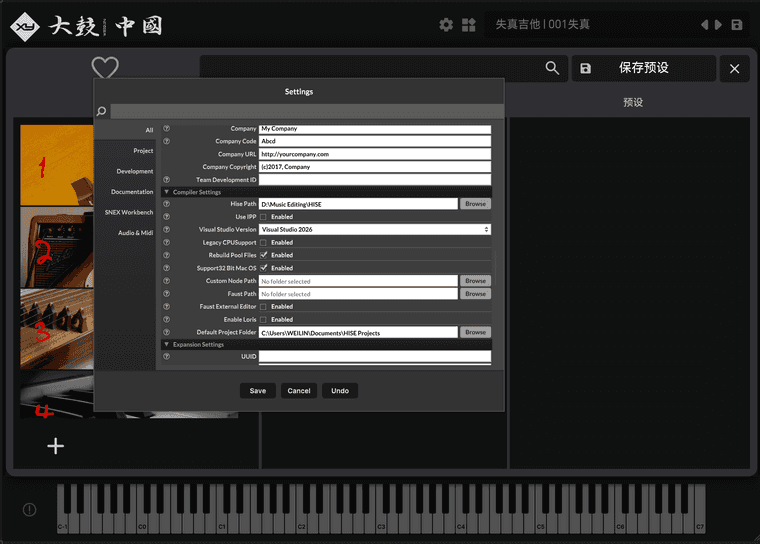The image size is (760, 544).
Task: Open the Visual Studio Version dropdown
Action: [x=374, y=229]
